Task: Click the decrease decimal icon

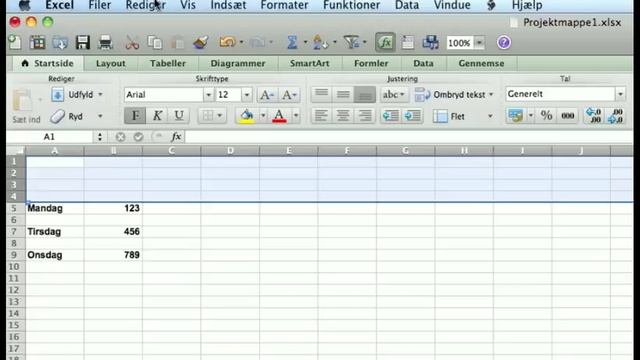Action: pos(616,116)
